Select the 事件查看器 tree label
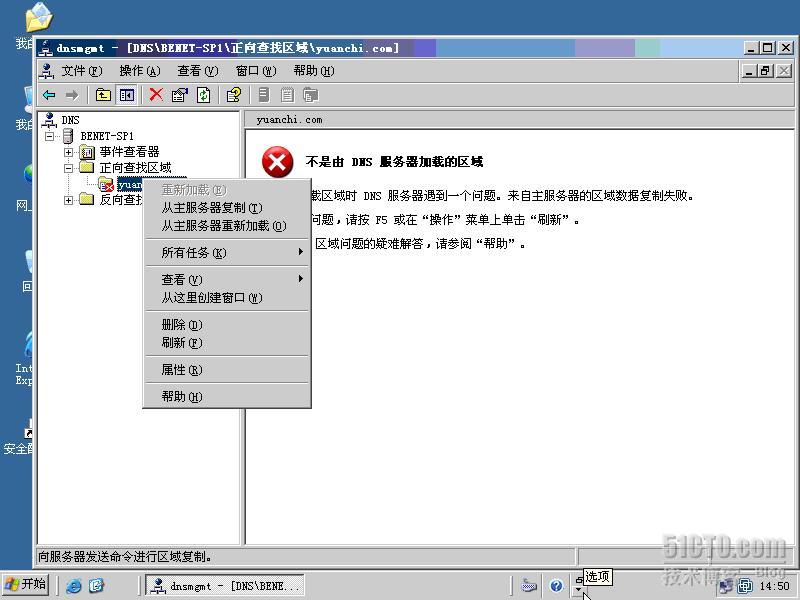Image resolution: width=800 pixels, height=600 pixels. [x=129, y=152]
